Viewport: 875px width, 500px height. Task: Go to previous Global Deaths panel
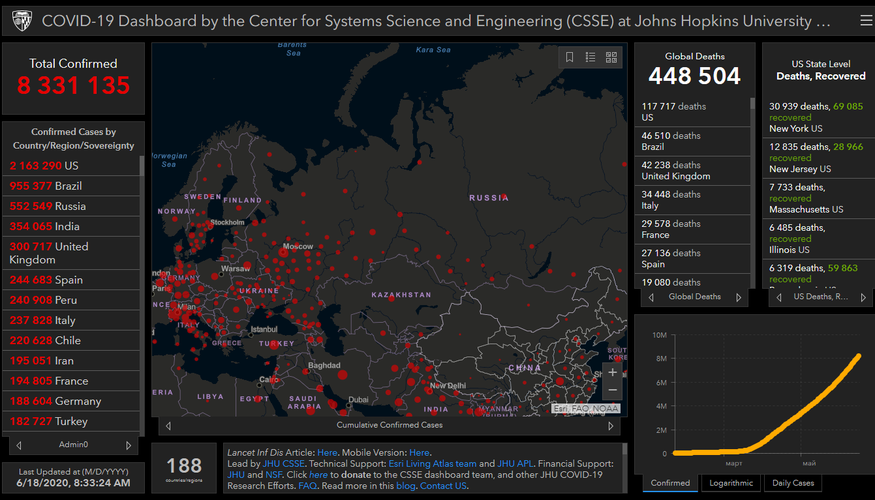(x=651, y=297)
